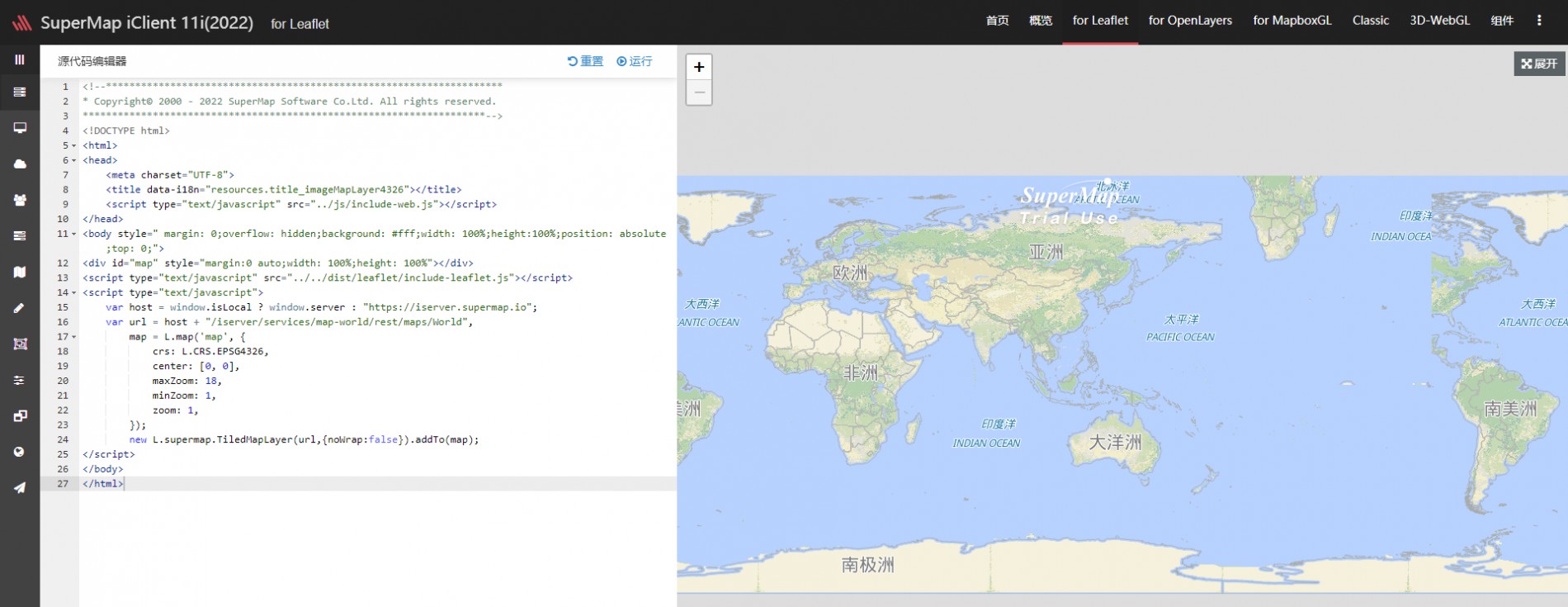
Task: Click the var url code line
Action: click(x=290, y=322)
